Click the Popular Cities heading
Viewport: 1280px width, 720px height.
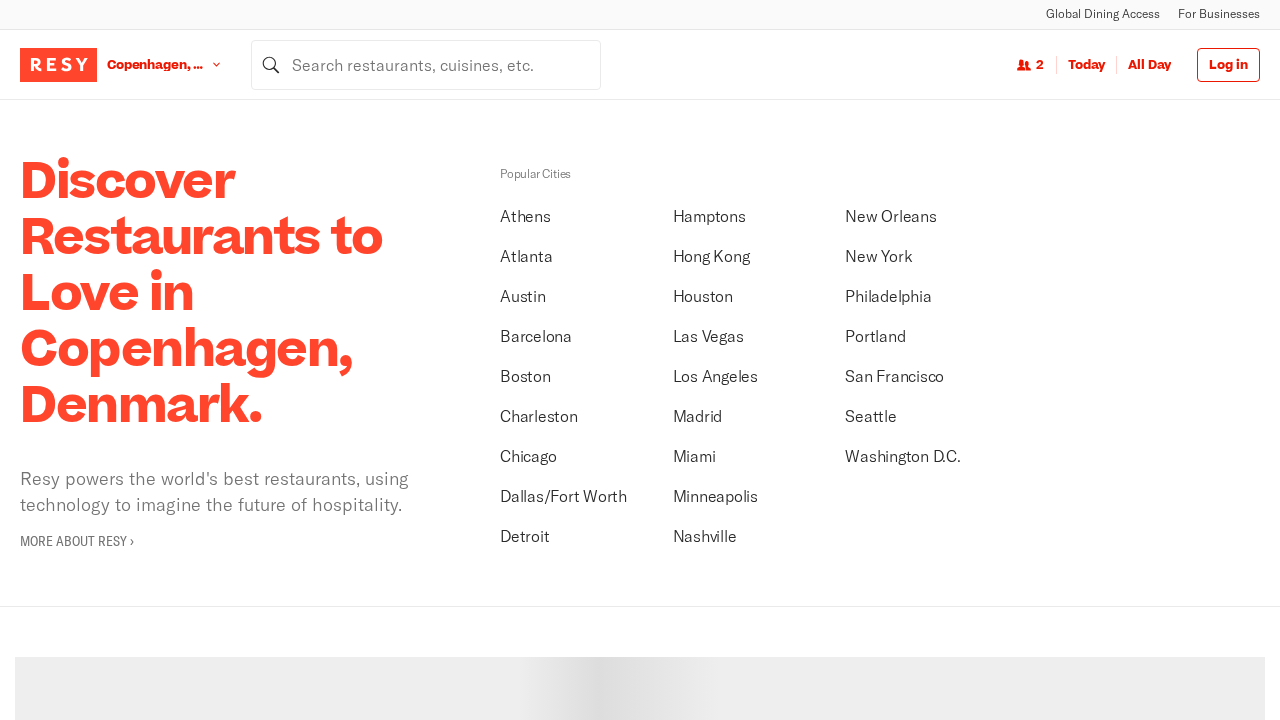pos(535,174)
